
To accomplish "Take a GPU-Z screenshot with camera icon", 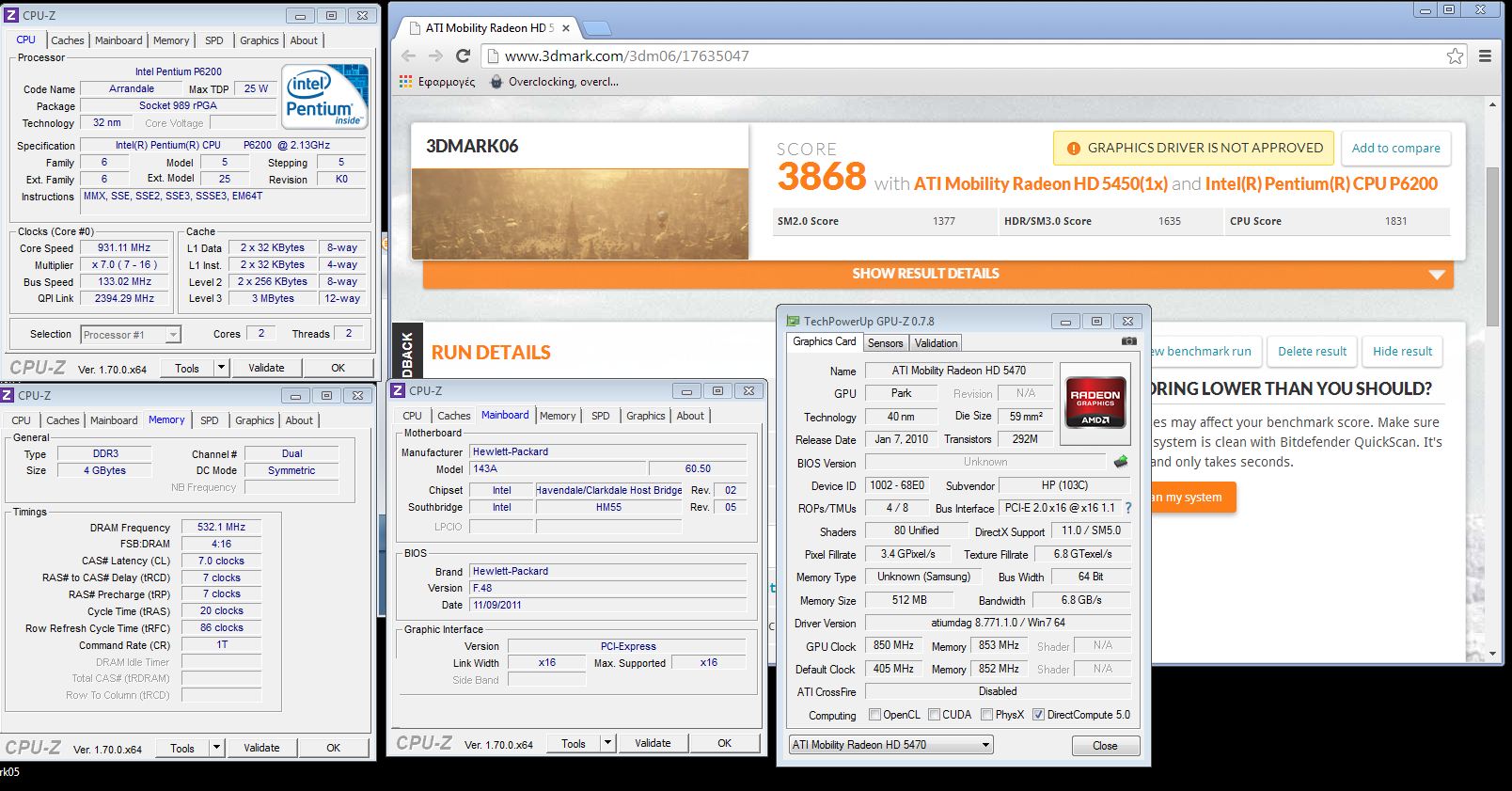I will coord(1129,341).
